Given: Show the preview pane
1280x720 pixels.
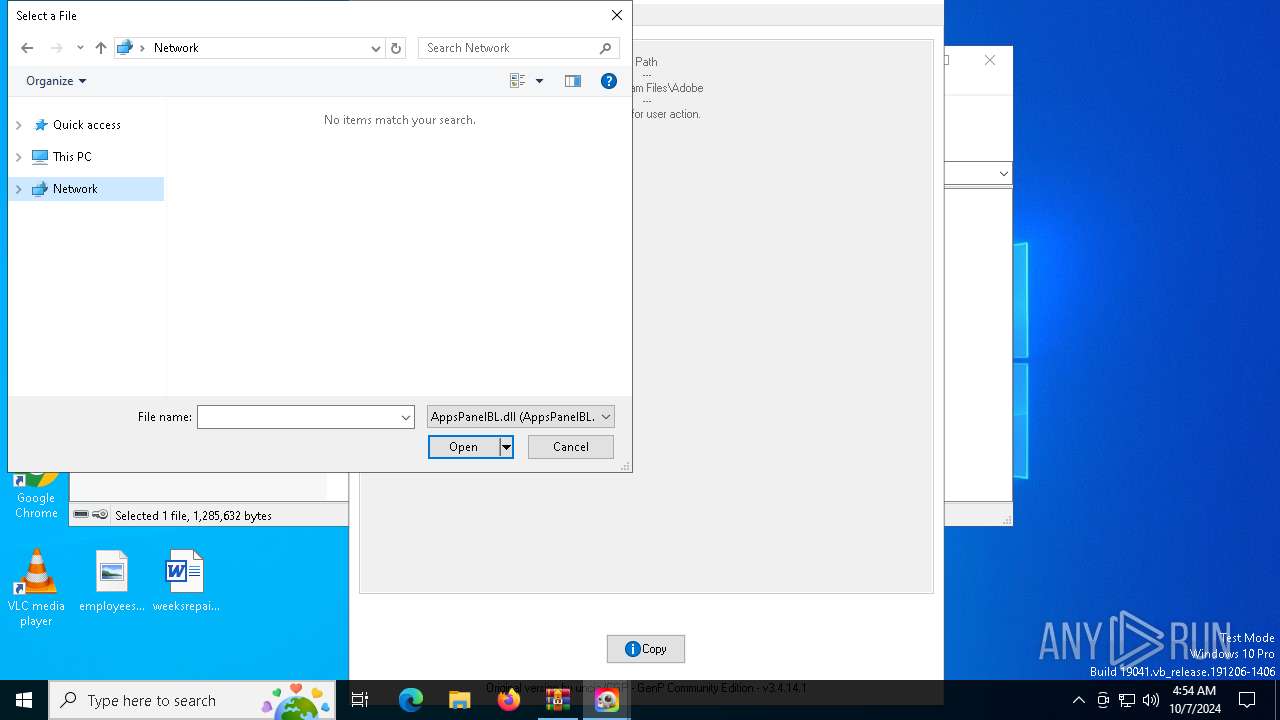Looking at the screenshot, I should coord(573,81).
